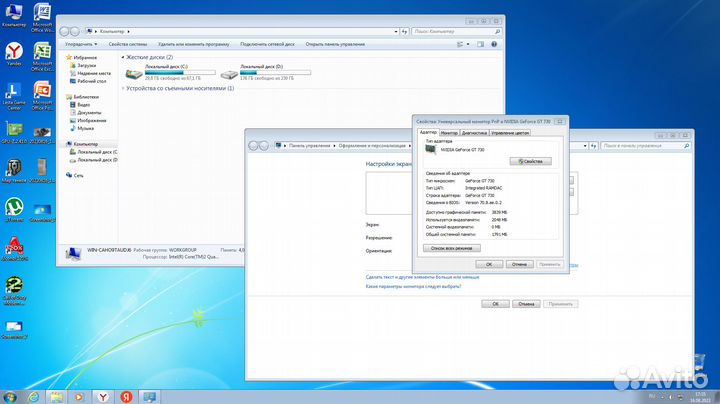Open the monitor parameters help link
Image resolution: width=720 pixels, height=404 pixels.
click(x=413, y=286)
